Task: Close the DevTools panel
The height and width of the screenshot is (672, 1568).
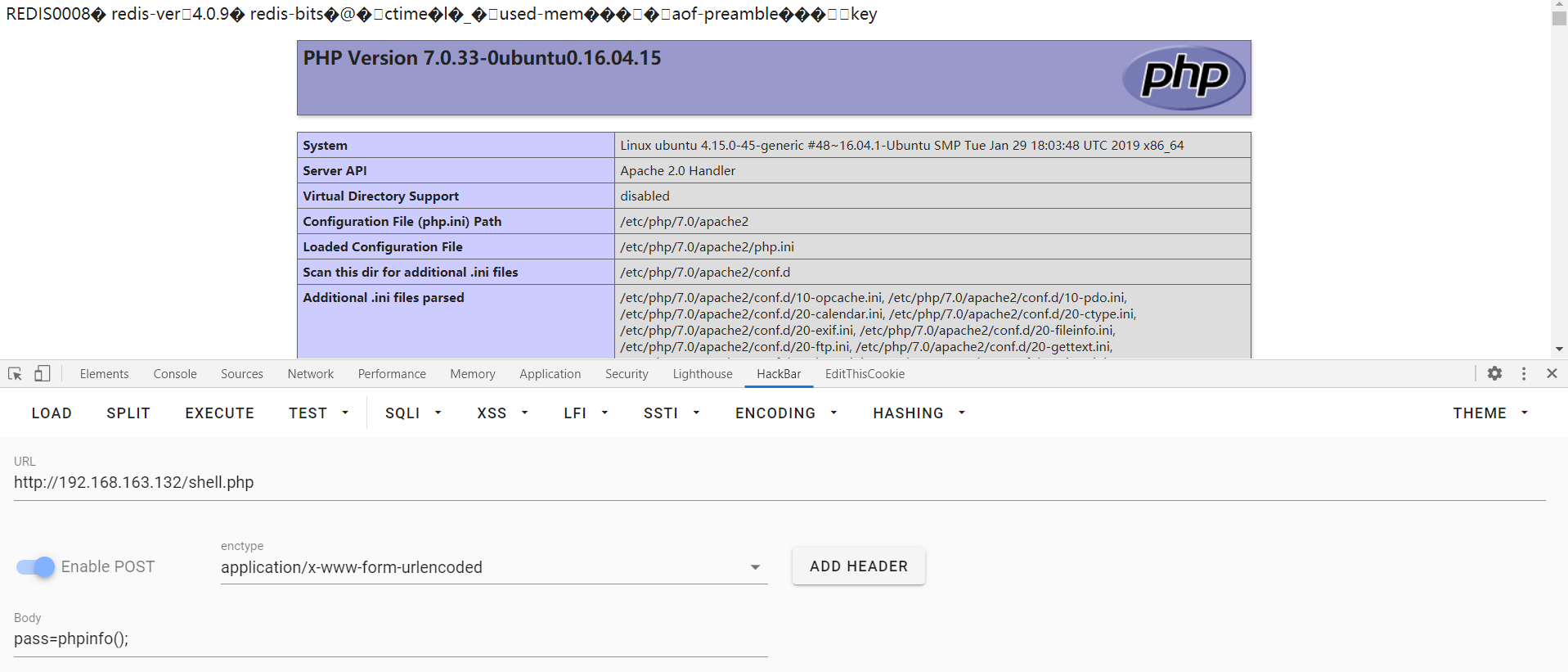Action: (1552, 373)
